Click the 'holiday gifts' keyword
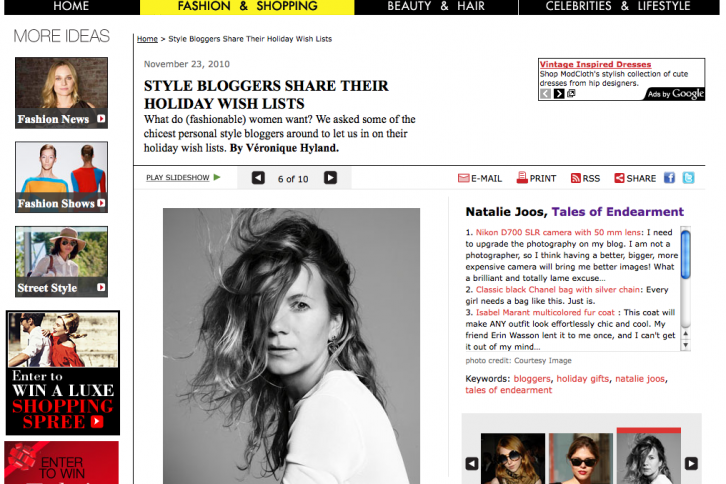The width and height of the screenshot is (726, 484). (582, 379)
